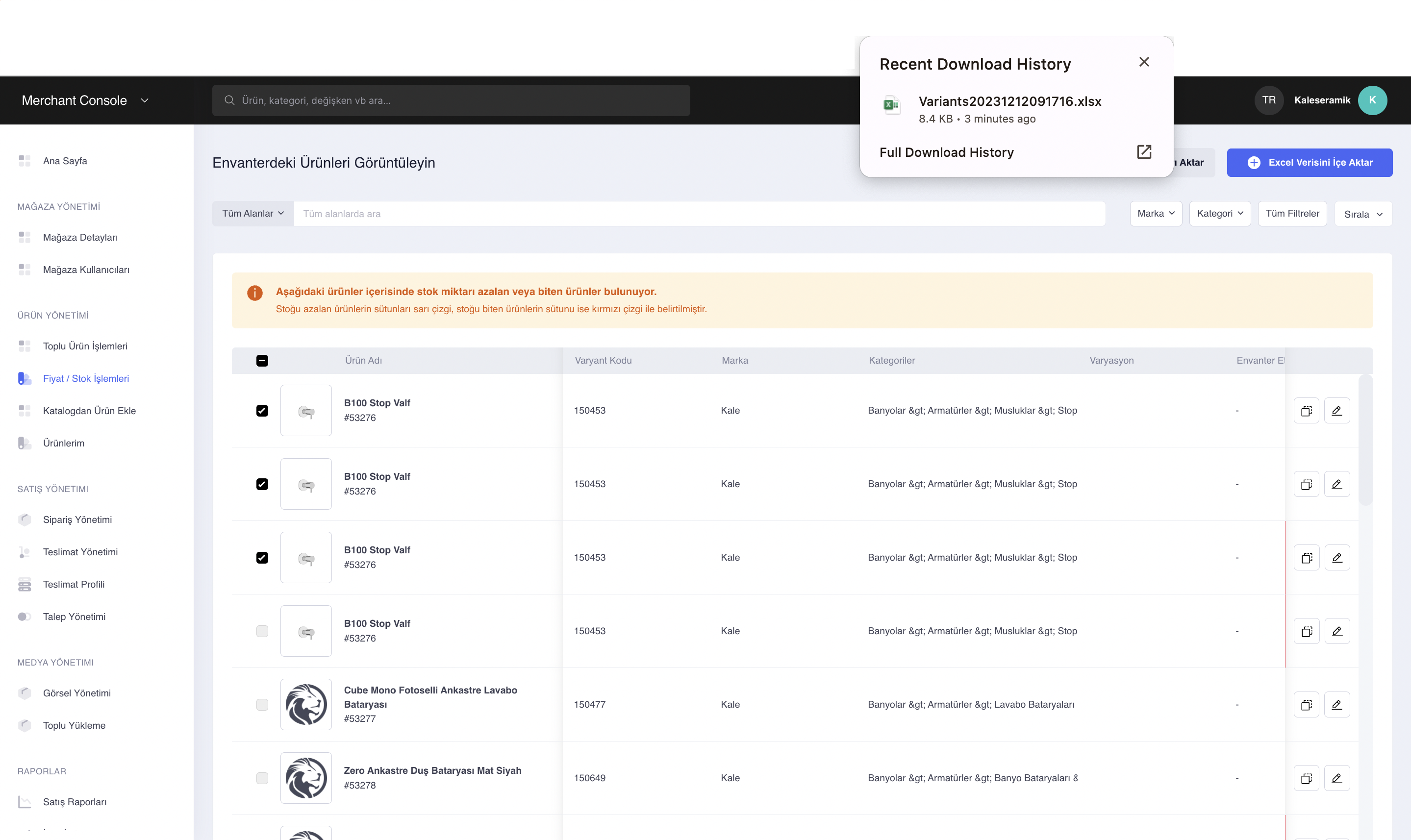1411x840 pixels.
Task: Uncheck the third B100 Stop Valf row checkbox
Action: click(262, 558)
